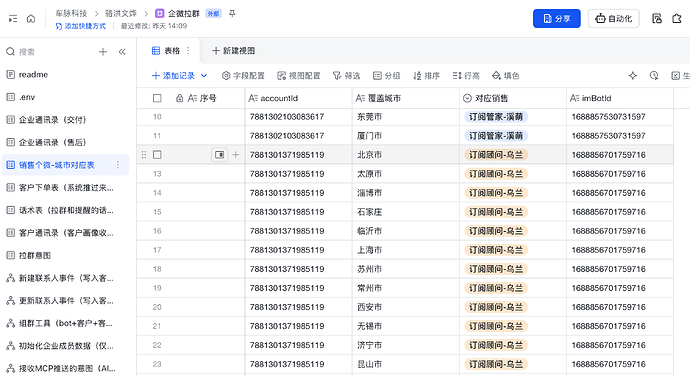Open the 排序 sort tool
The width and height of the screenshot is (690, 376).
(x=426, y=76)
